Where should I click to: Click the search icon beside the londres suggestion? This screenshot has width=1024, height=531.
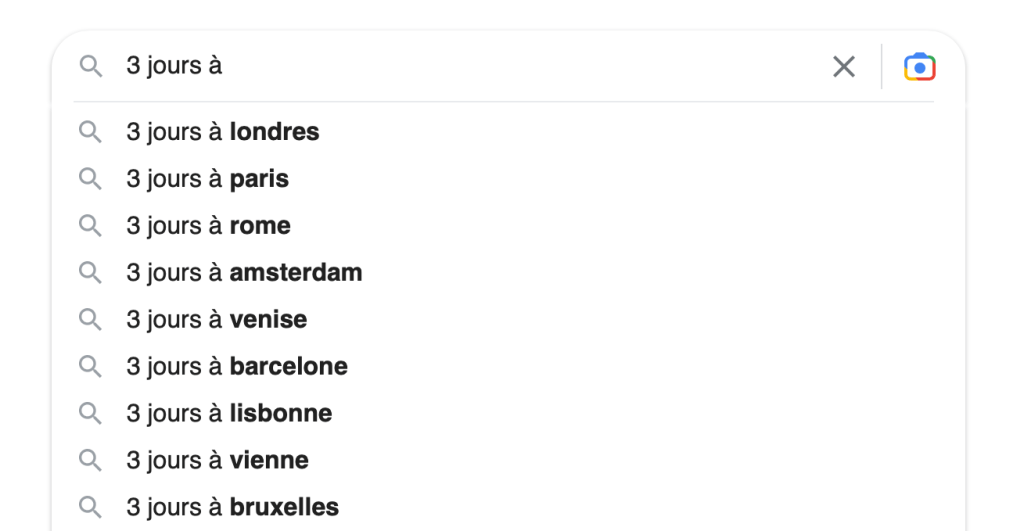pyautogui.click(x=91, y=132)
